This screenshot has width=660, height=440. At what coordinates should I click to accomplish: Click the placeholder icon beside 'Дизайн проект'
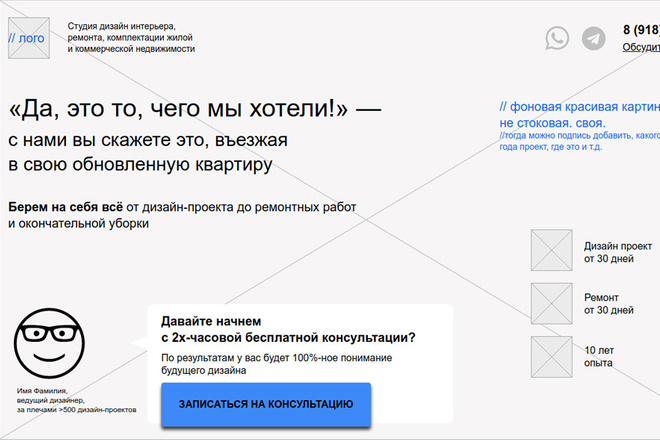click(x=551, y=250)
